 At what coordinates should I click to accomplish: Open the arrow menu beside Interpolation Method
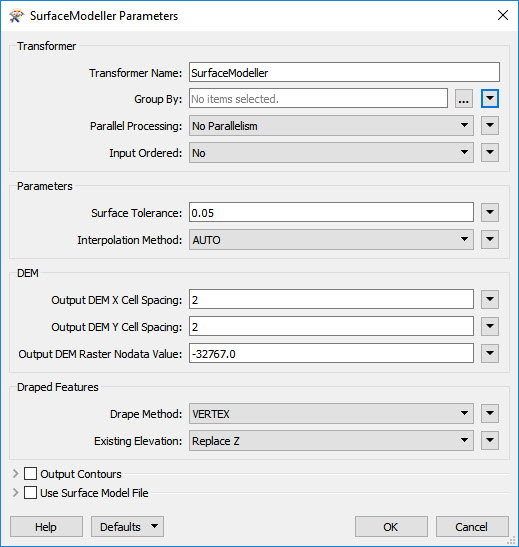pyautogui.click(x=490, y=240)
